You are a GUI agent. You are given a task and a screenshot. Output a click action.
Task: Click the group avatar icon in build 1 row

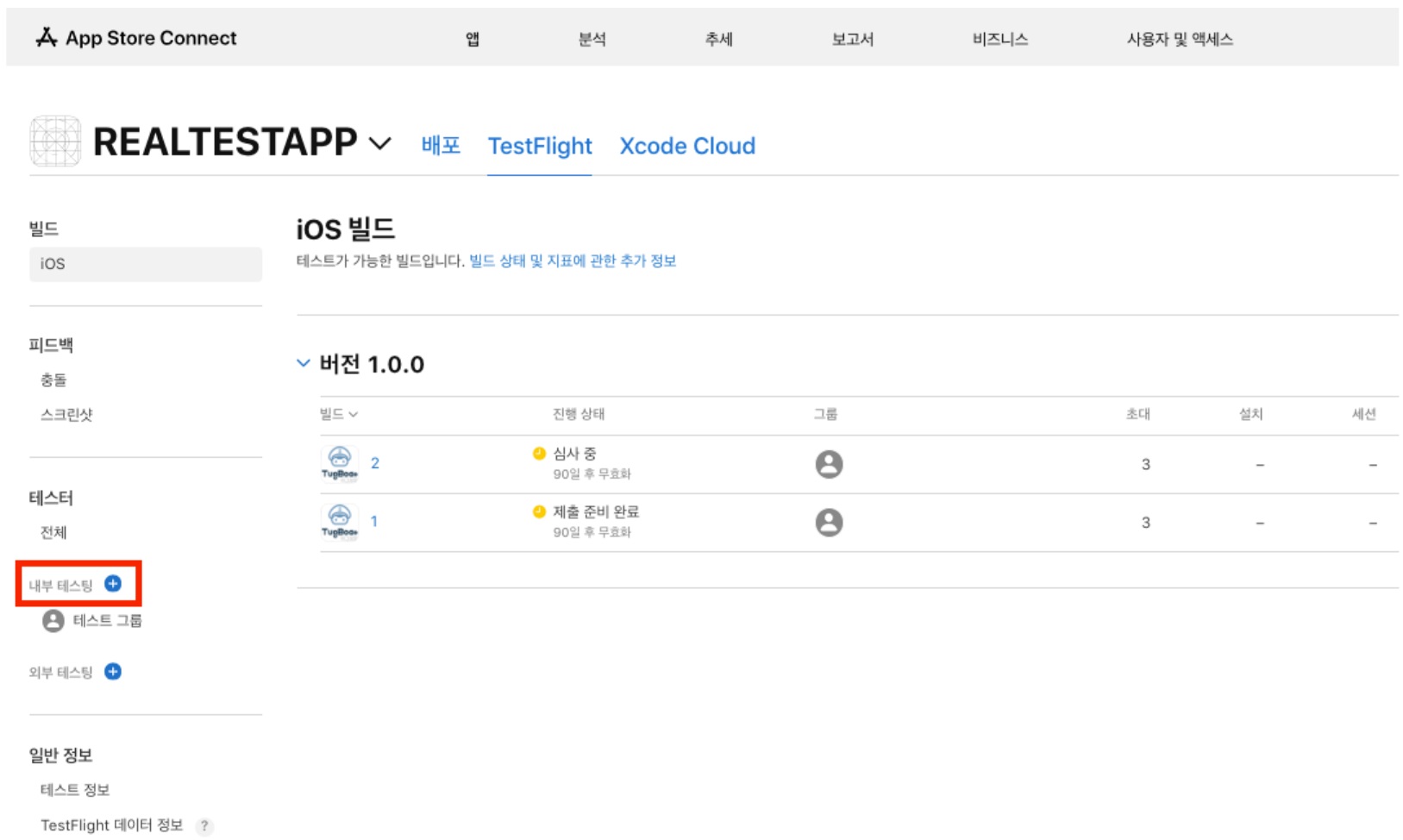(829, 523)
